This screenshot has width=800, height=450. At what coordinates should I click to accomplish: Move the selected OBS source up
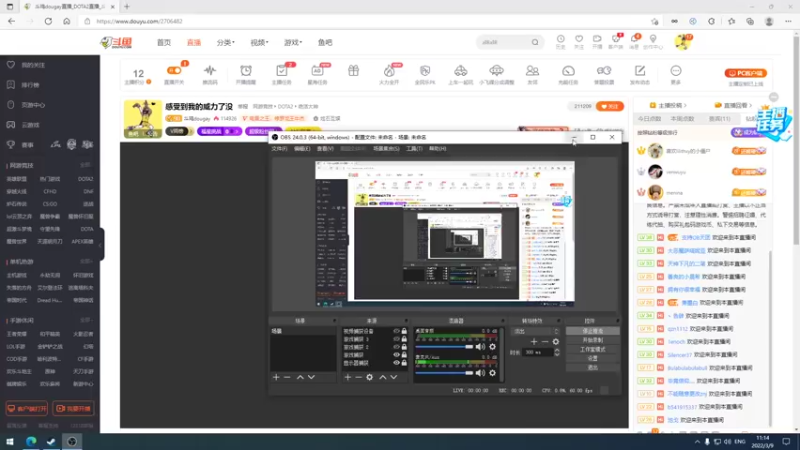[x=383, y=377]
